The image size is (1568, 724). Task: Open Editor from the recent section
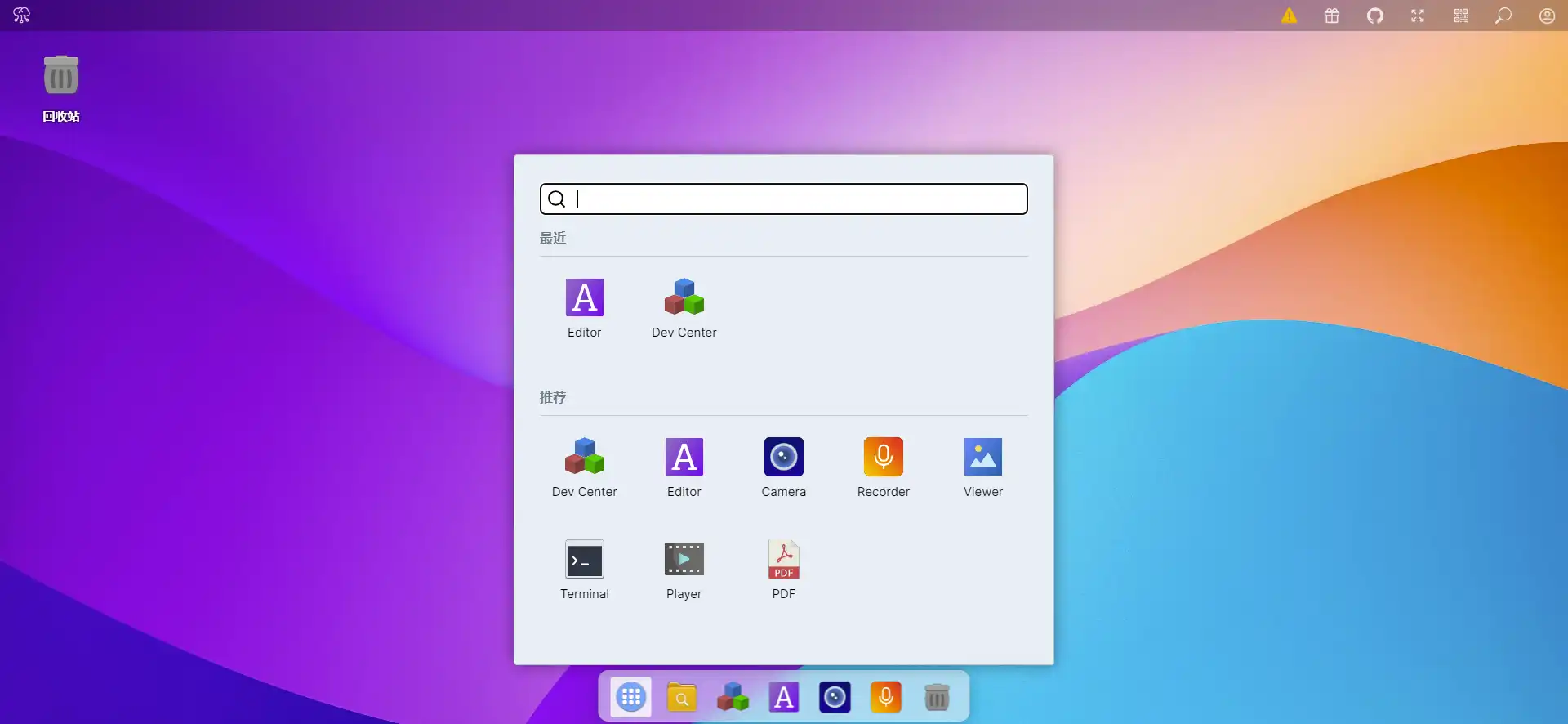tap(584, 298)
